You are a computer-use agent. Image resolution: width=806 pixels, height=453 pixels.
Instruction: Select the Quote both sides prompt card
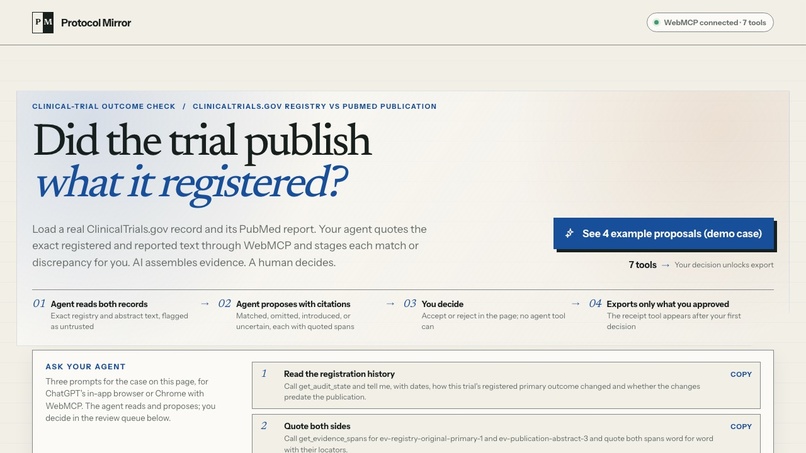pyautogui.click(x=506, y=434)
